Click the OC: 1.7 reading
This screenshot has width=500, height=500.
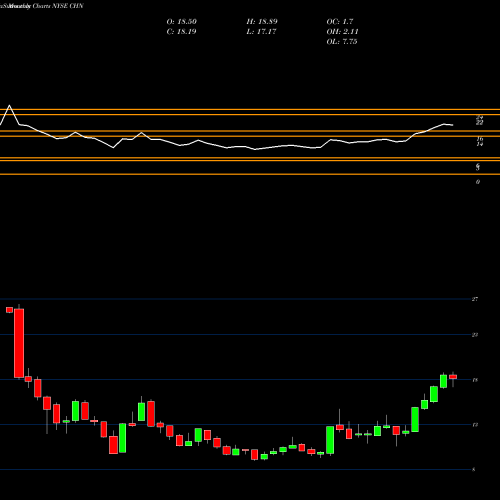[340, 22]
